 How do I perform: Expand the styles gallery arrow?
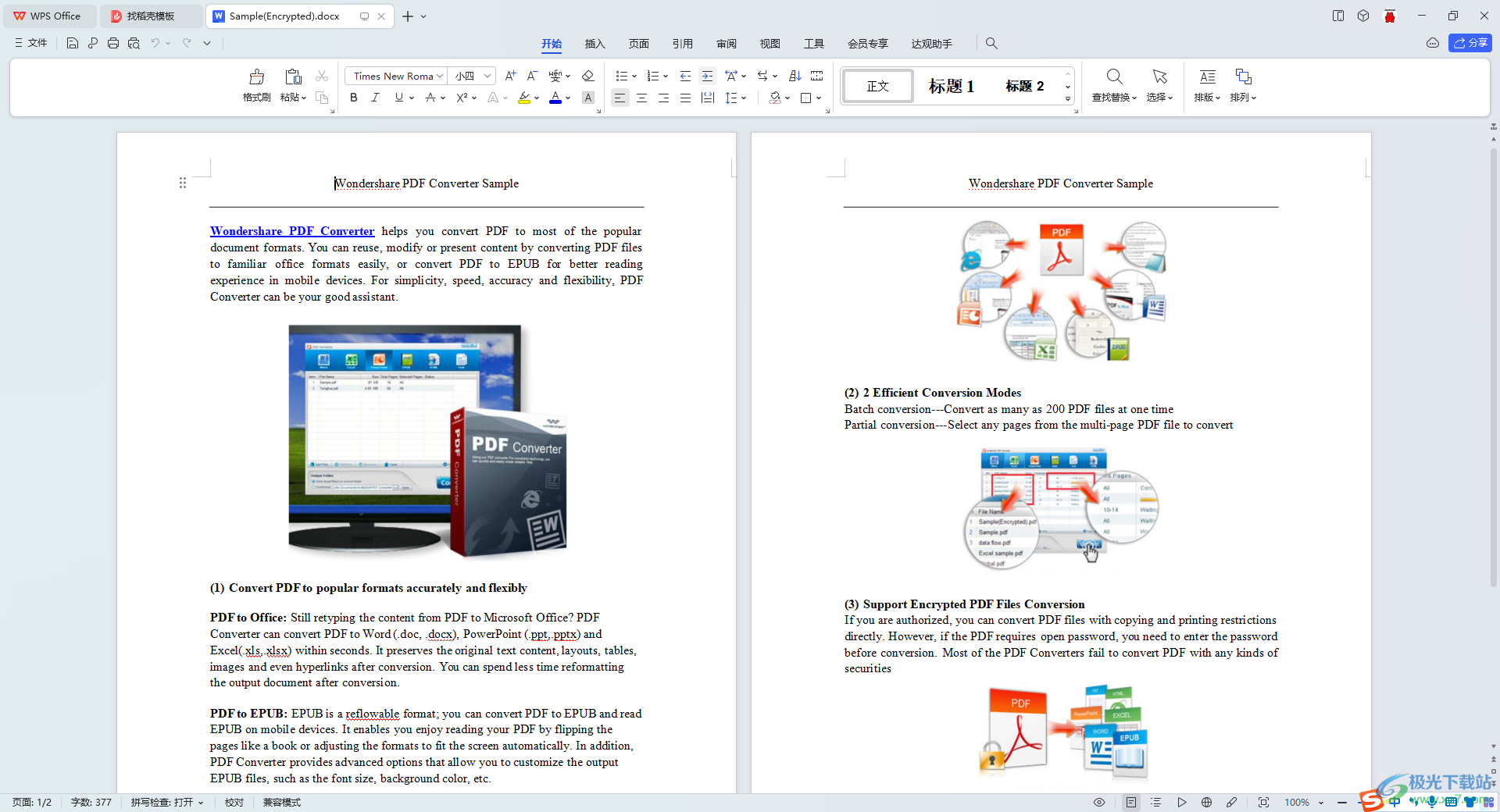click(x=1068, y=98)
